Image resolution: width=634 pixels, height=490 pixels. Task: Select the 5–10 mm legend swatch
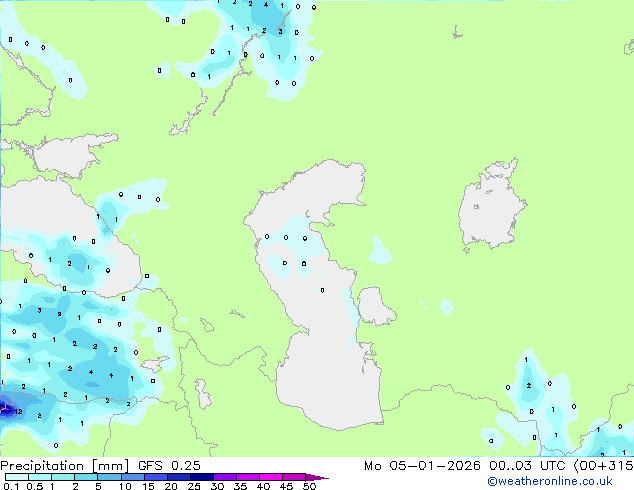(x=109, y=477)
